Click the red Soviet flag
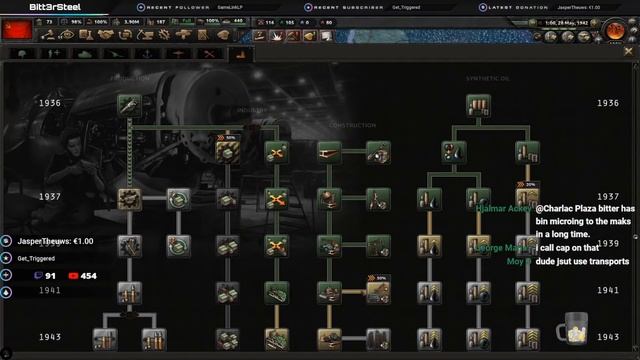 17,29
